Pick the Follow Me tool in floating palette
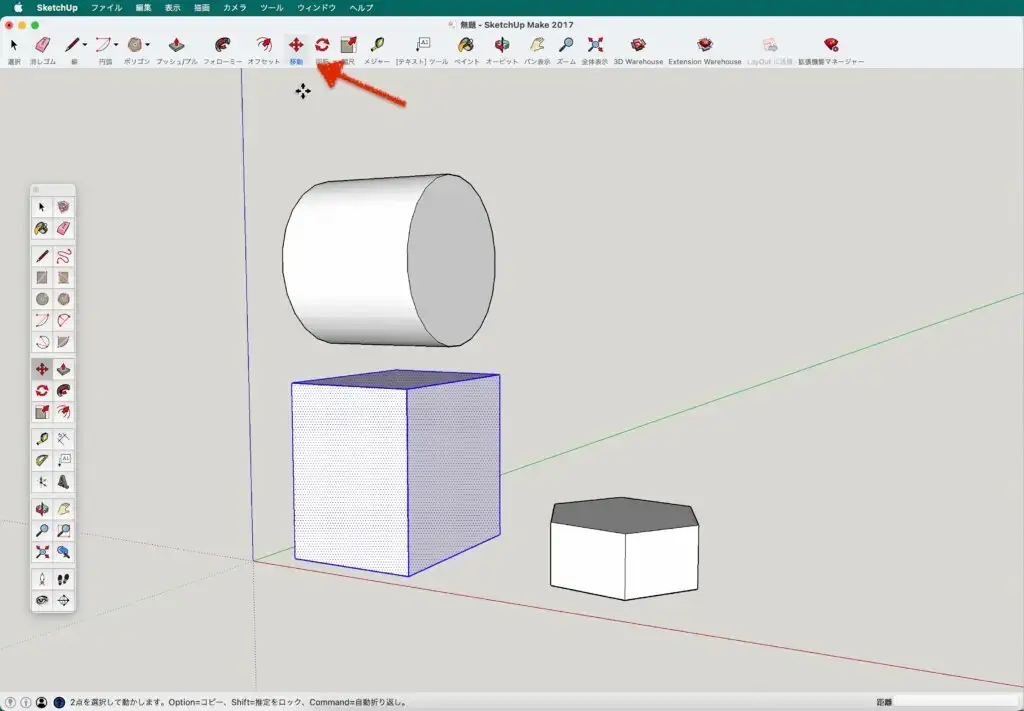 (63, 390)
